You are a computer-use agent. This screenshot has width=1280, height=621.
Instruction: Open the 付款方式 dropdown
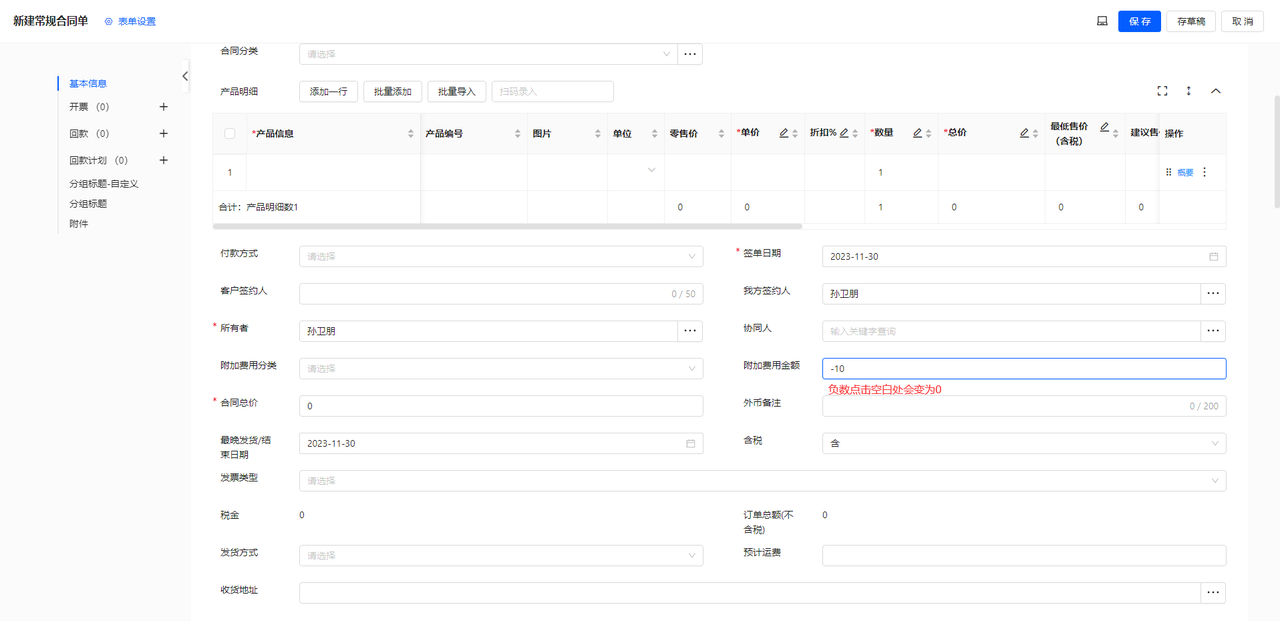[x=501, y=257]
